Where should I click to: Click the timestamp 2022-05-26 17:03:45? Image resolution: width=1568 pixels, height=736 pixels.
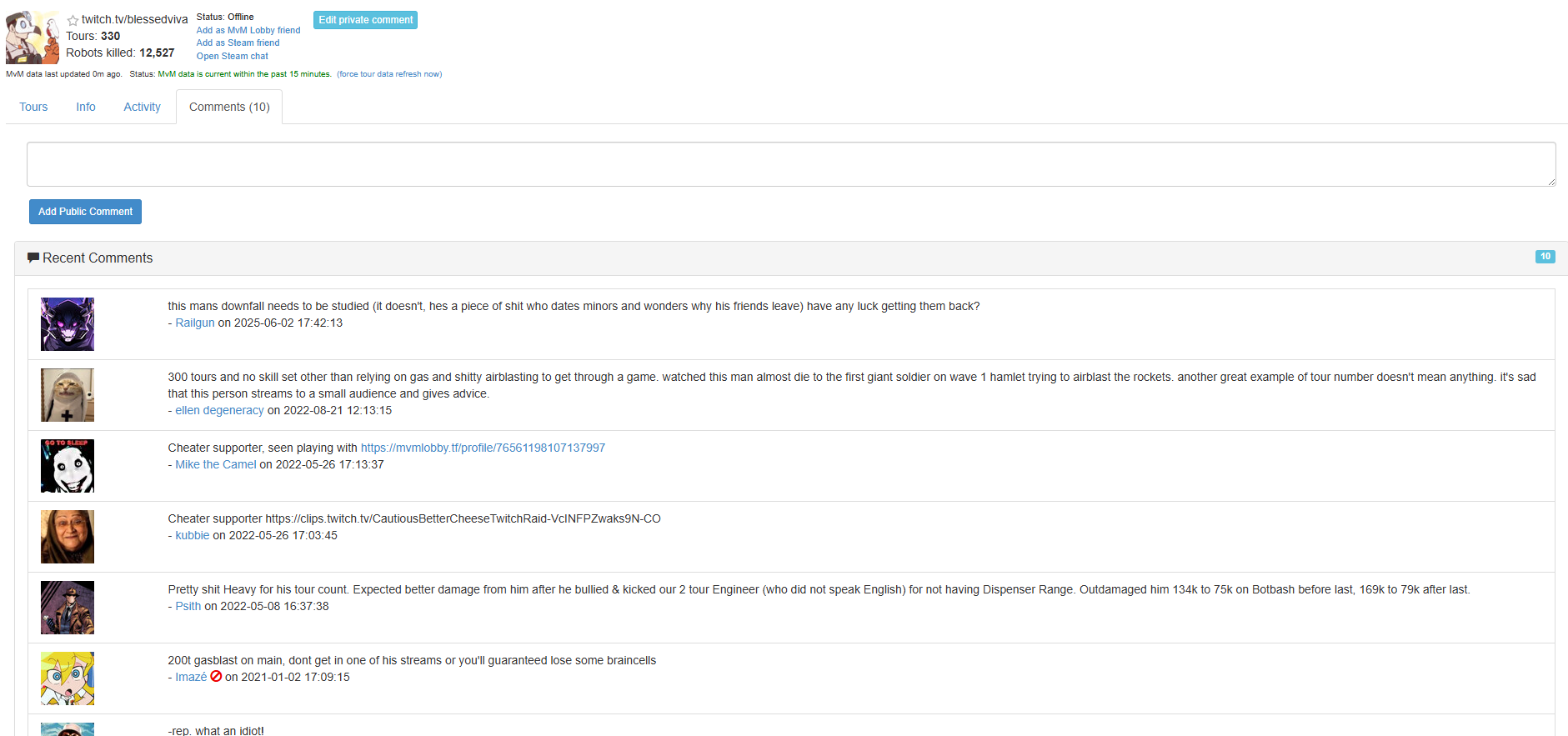tap(283, 535)
